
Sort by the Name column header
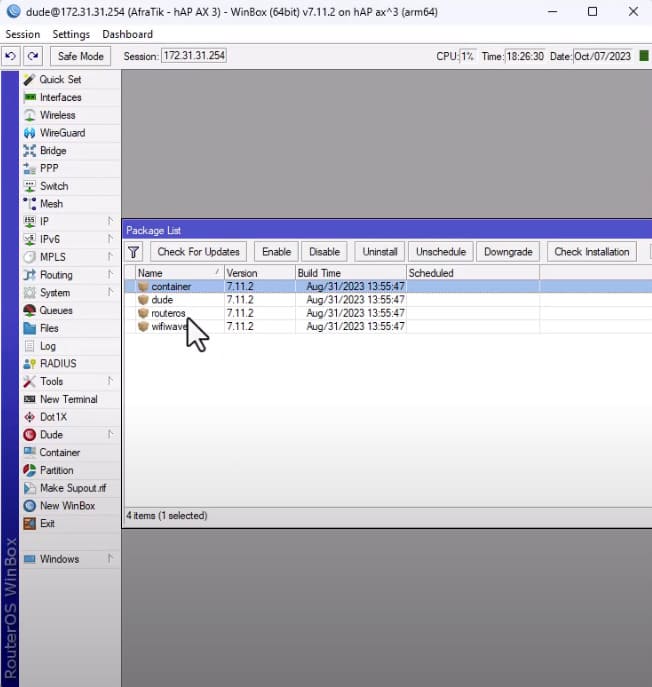(x=180, y=273)
